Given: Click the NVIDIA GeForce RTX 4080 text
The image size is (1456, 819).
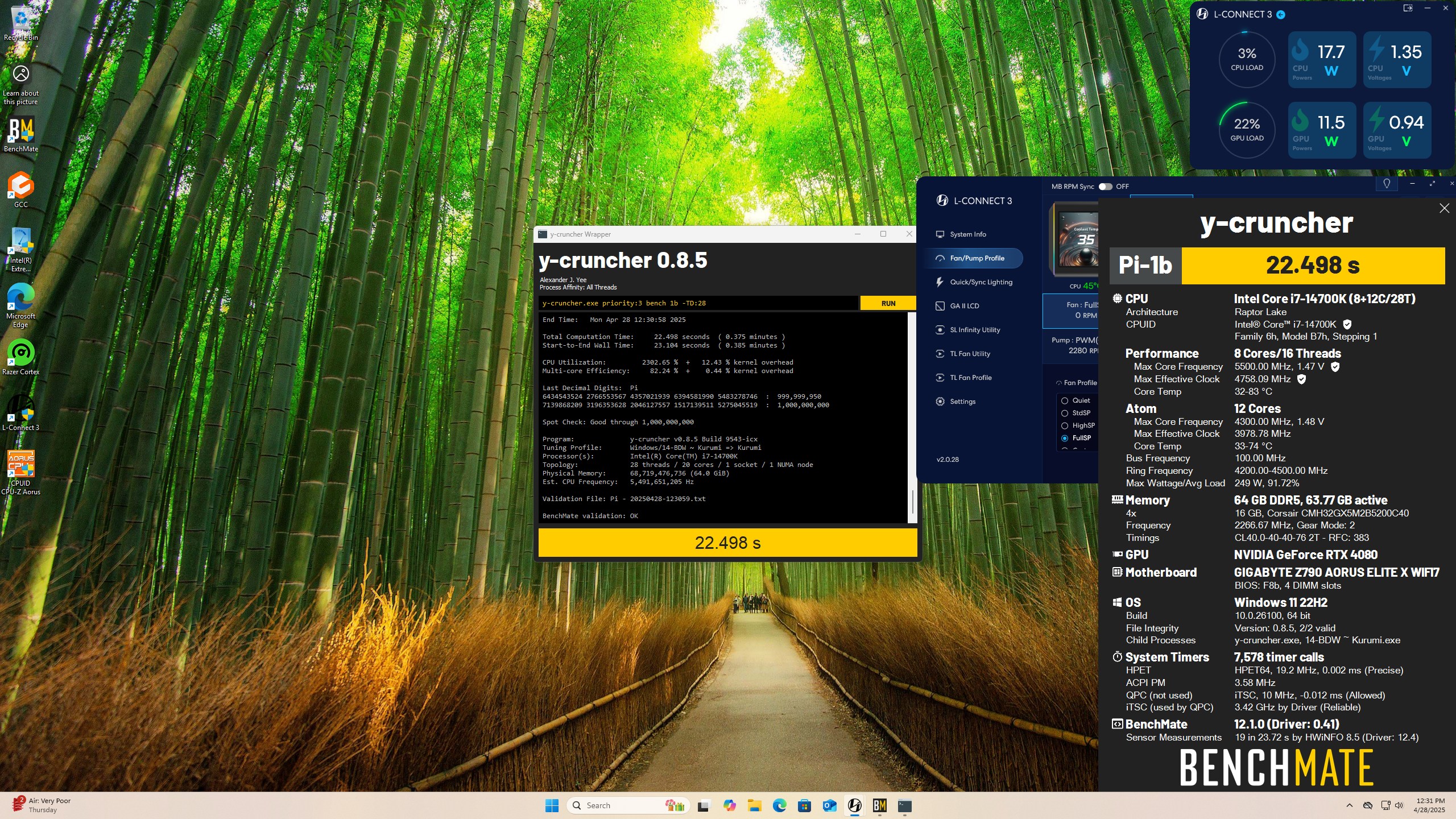Looking at the screenshot, I should coord(1305,555).
